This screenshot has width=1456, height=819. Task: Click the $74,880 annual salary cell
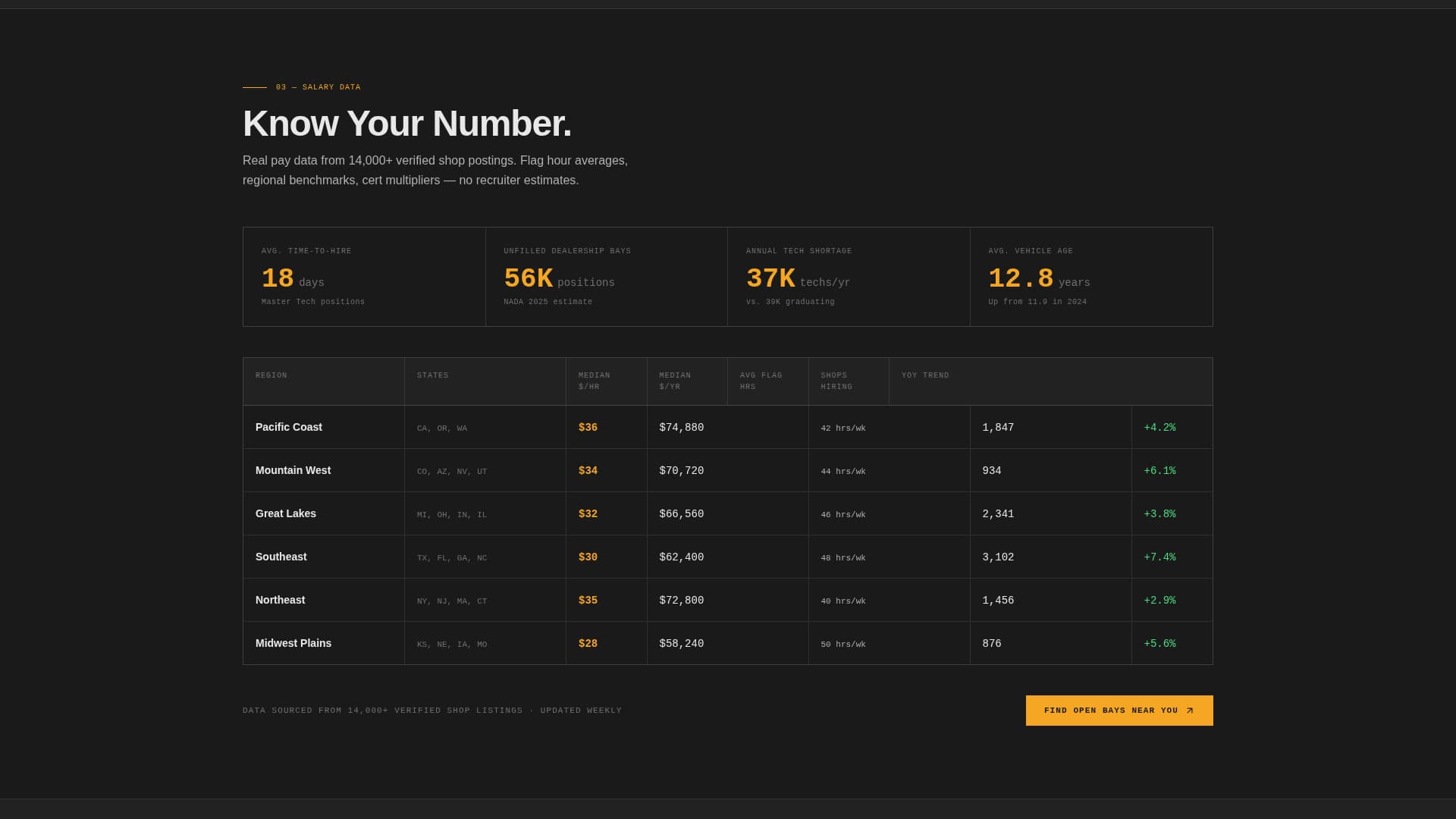tap(728, 427)
